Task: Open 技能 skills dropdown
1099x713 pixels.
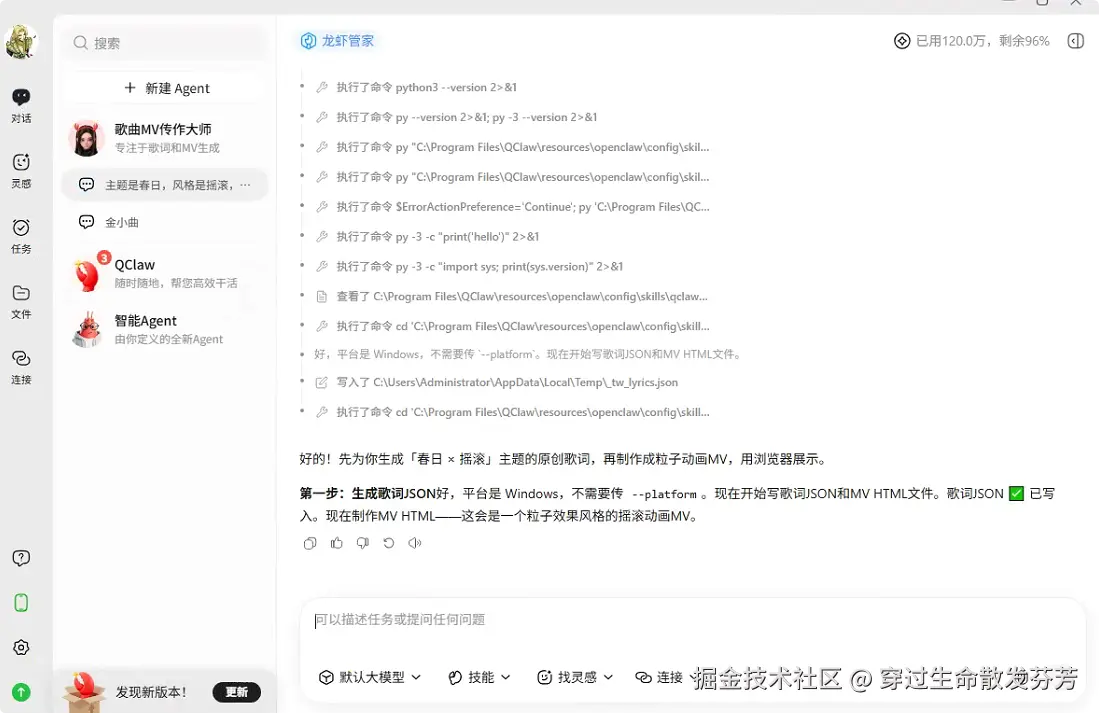Action: coord(479,677)
